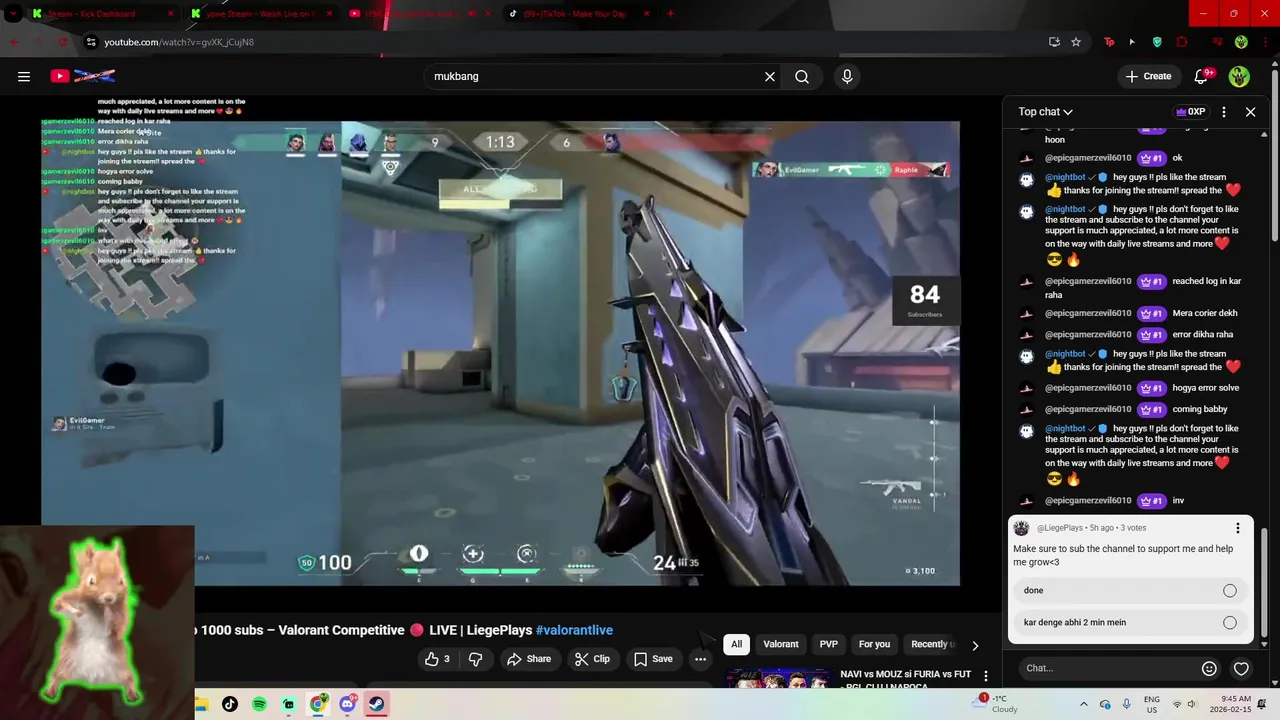Open more actions below the video
This screenshot has height=720, width=1280.
(700, 659)
